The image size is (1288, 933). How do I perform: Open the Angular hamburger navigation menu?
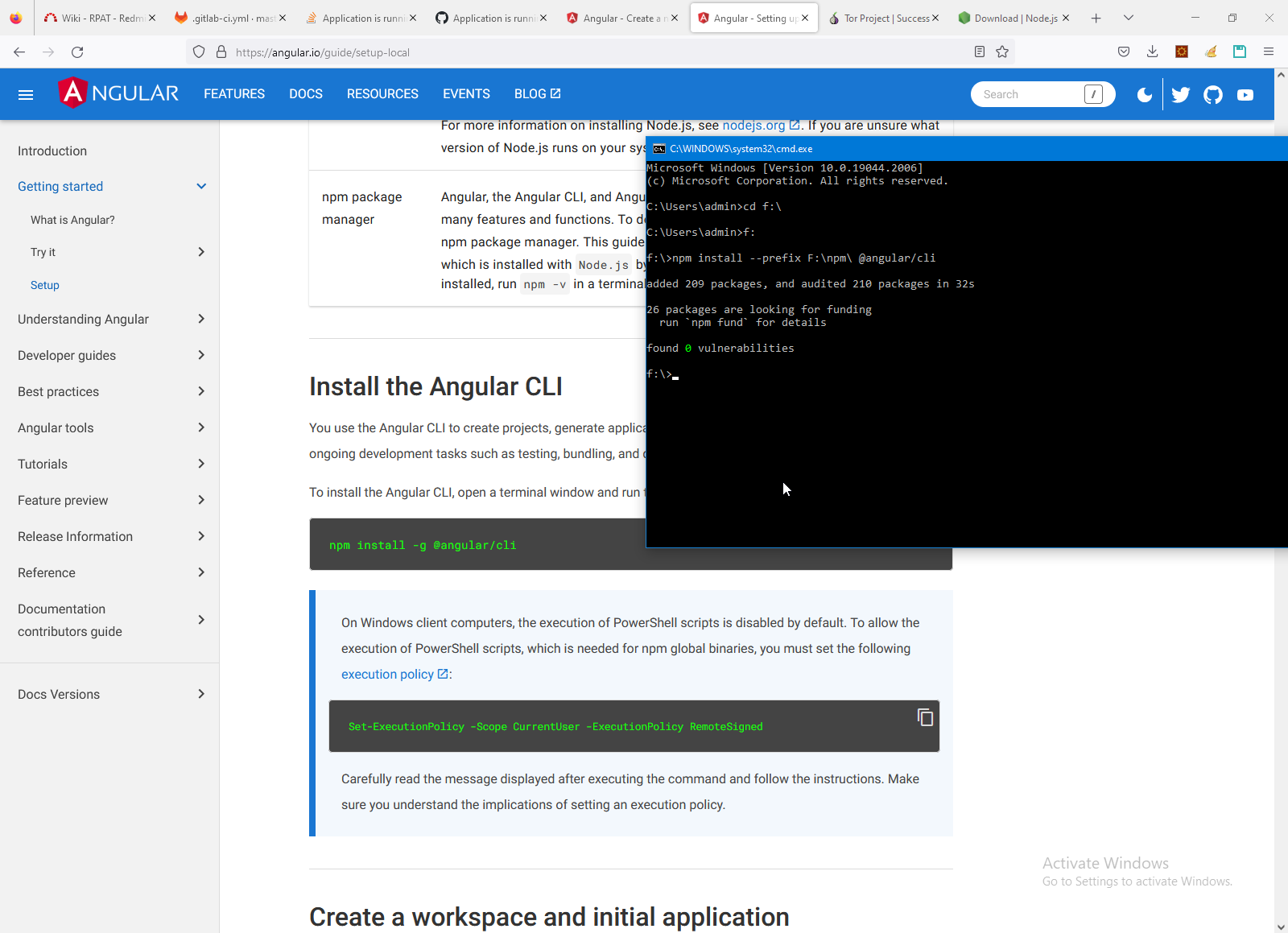click(26, 95)
